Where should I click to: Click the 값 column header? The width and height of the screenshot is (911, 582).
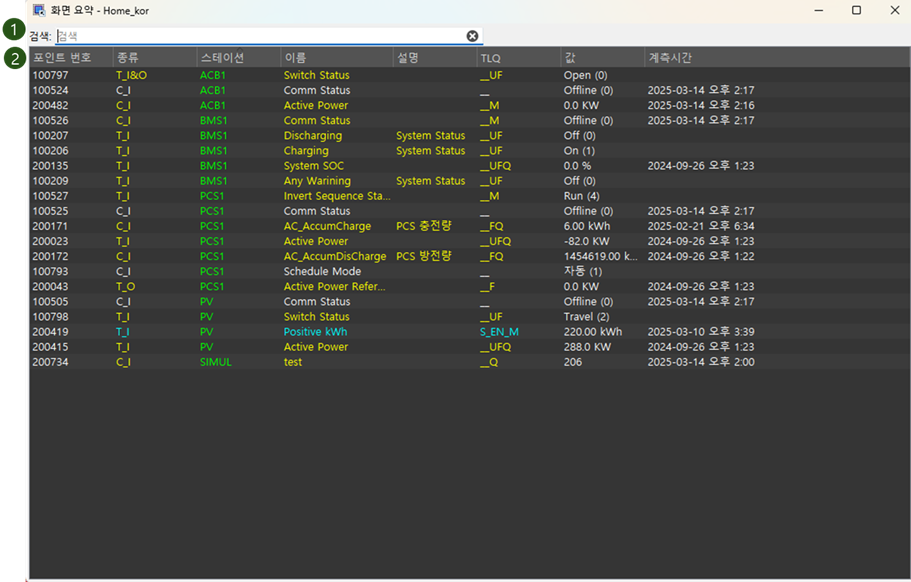(x=570, y=58)
